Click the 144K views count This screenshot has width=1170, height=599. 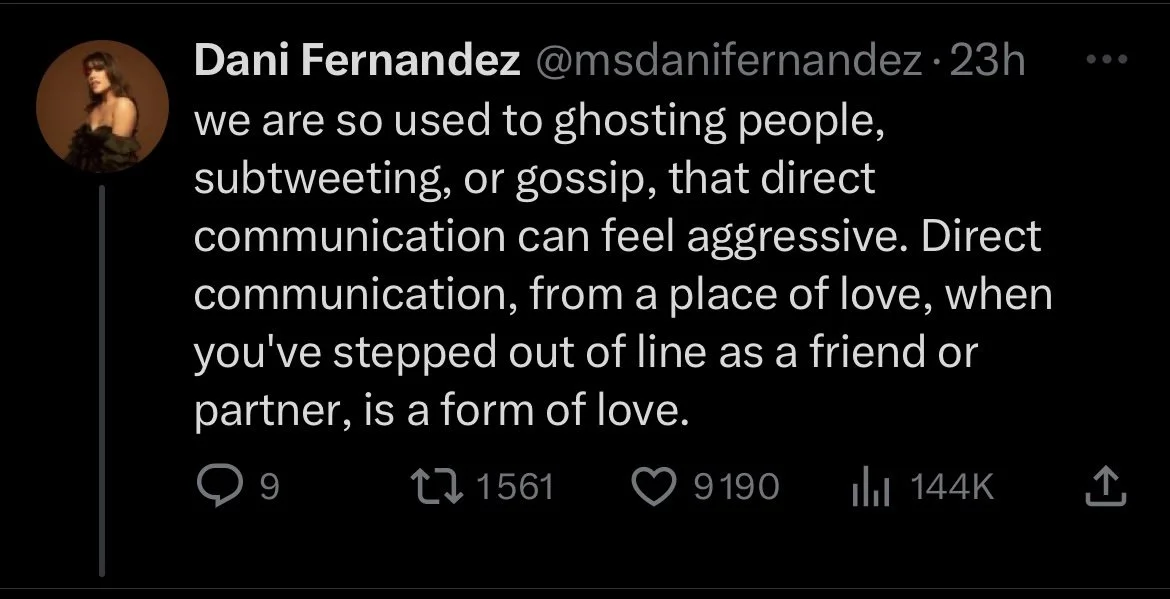tap(953, 487)
